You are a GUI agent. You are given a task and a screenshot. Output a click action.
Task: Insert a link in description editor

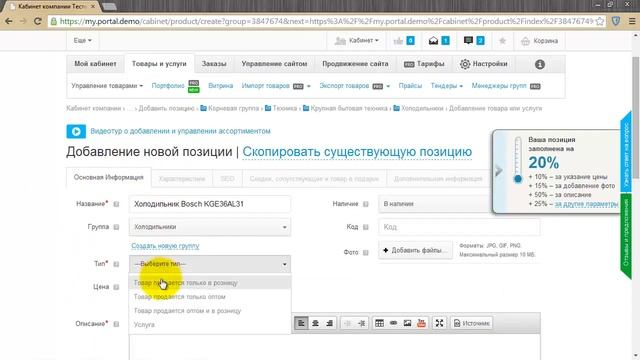[393, 323]
